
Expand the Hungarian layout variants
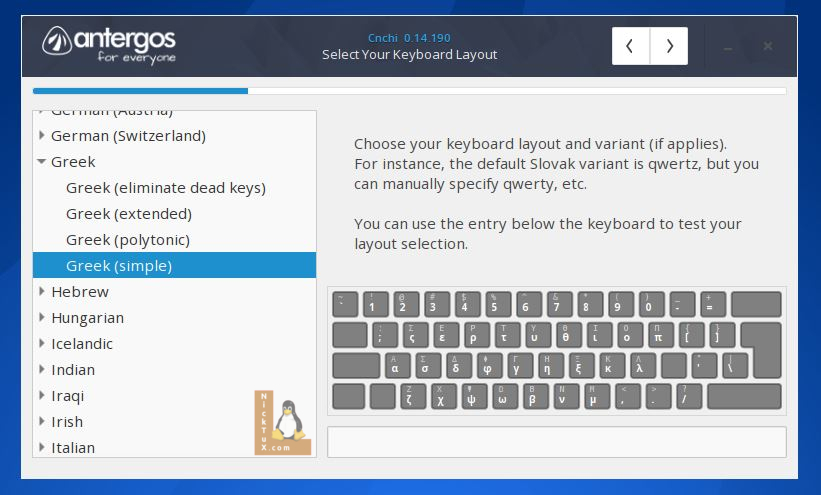tap(42, 318)
